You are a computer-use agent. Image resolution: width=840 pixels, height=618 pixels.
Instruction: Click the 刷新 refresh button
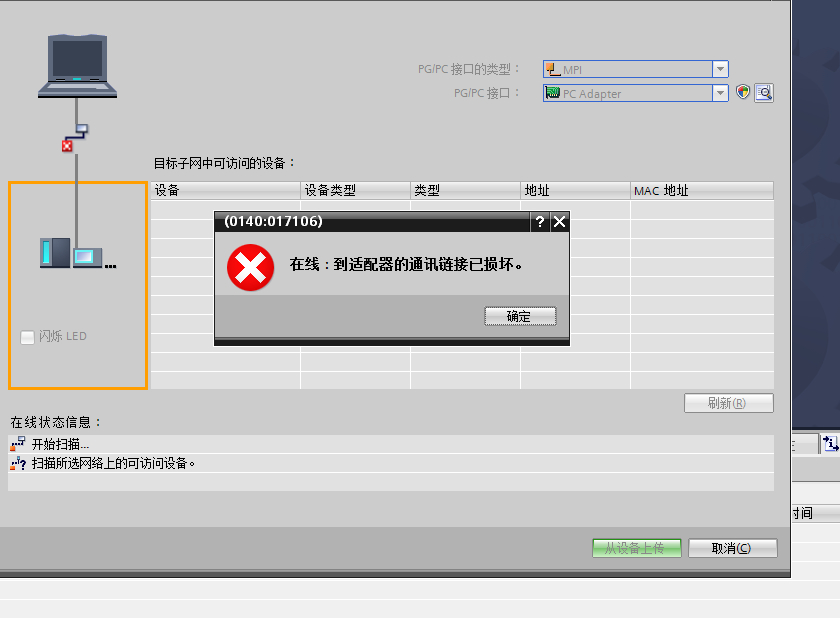point(728,404)
